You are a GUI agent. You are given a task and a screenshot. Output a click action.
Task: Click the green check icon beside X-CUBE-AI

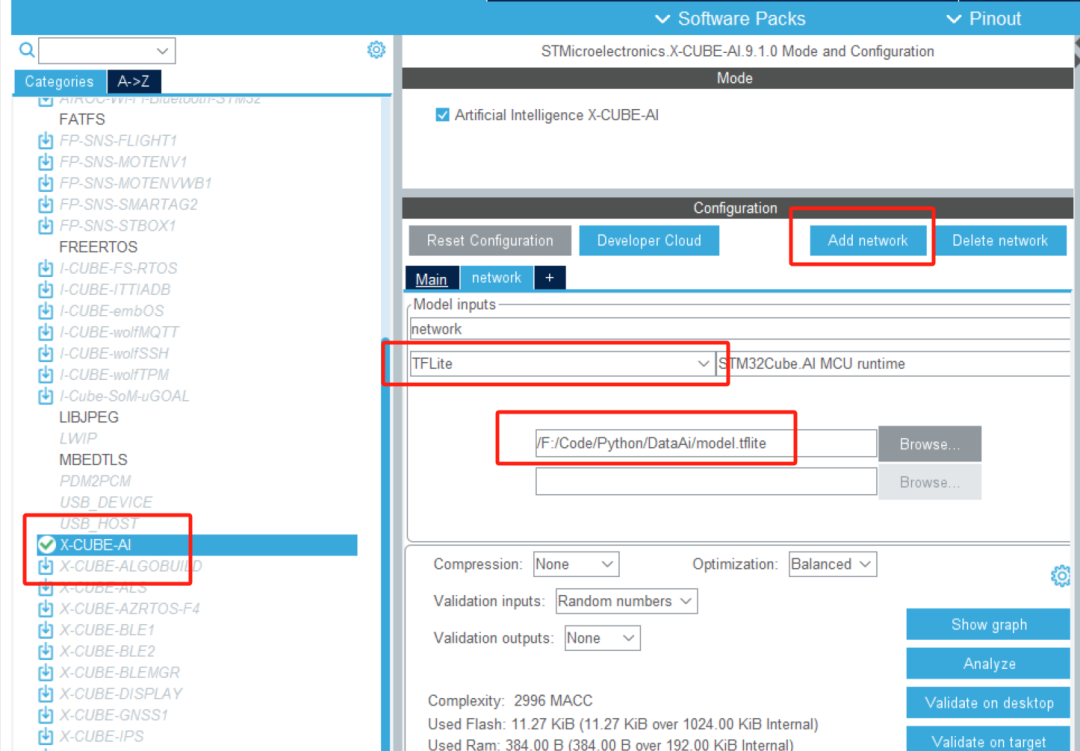pyautogui.click(x=46, y=545)
